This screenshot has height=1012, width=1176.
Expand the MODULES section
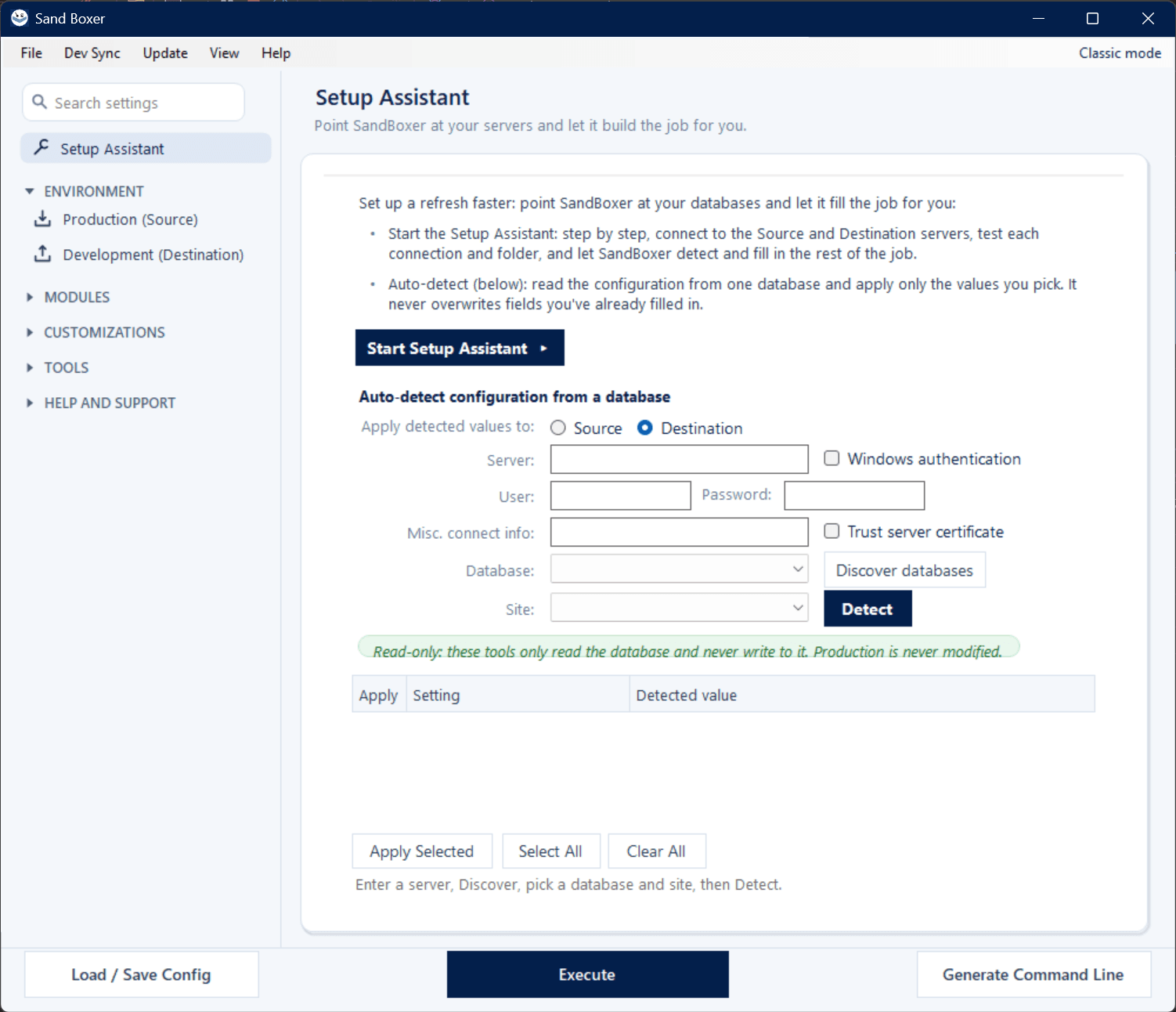pyautogui.click(x=30, y=297)
